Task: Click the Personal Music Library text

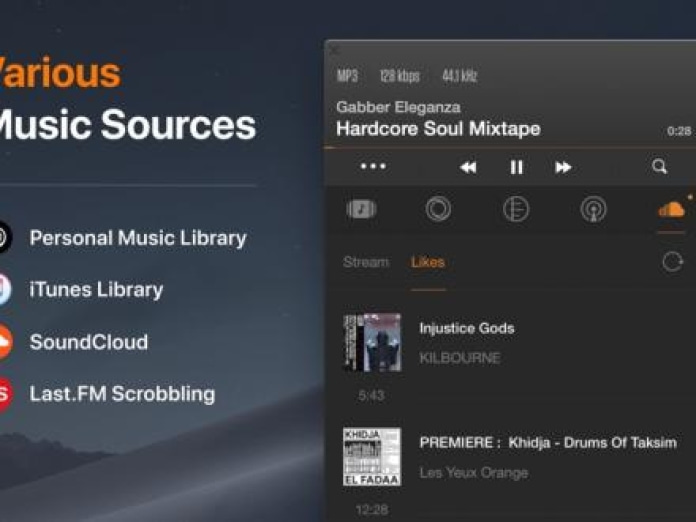Action: click(138, 238)
